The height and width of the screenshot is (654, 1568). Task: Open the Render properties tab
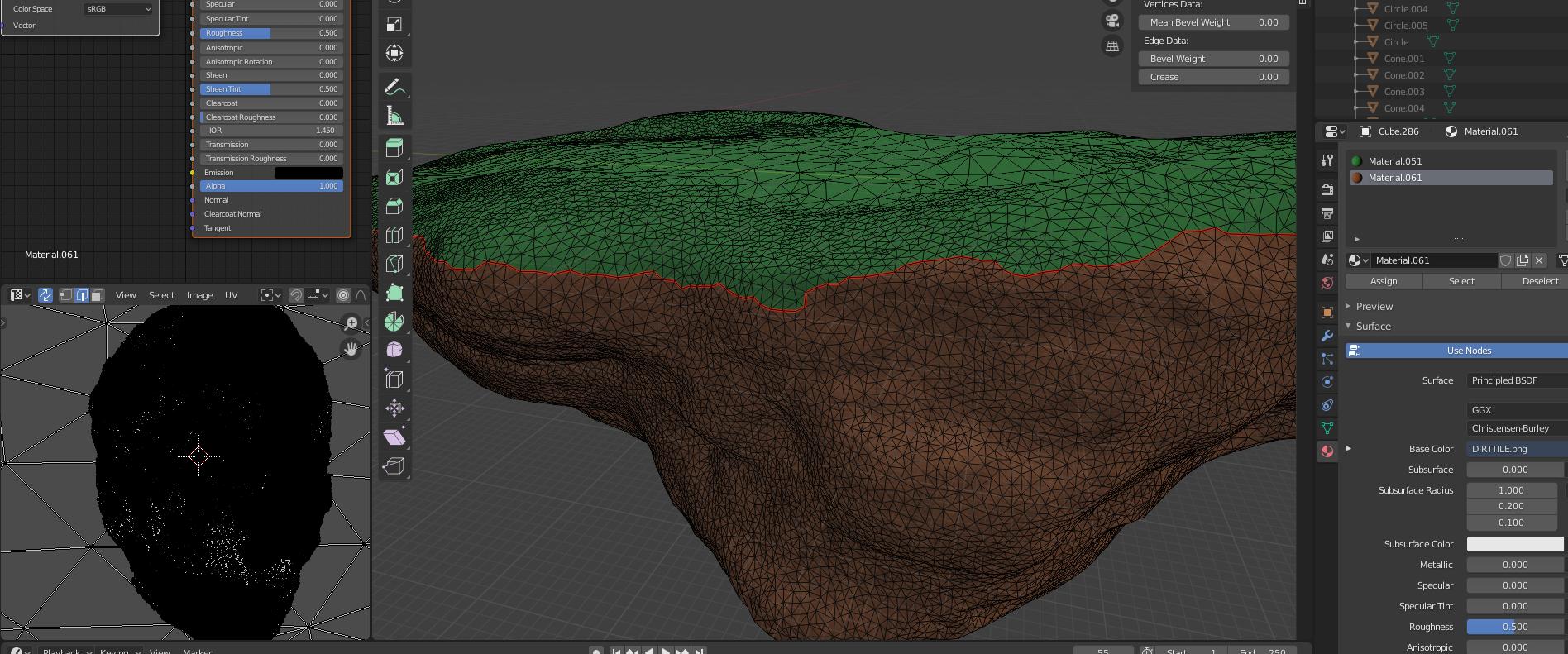[x=1327, y=190]
